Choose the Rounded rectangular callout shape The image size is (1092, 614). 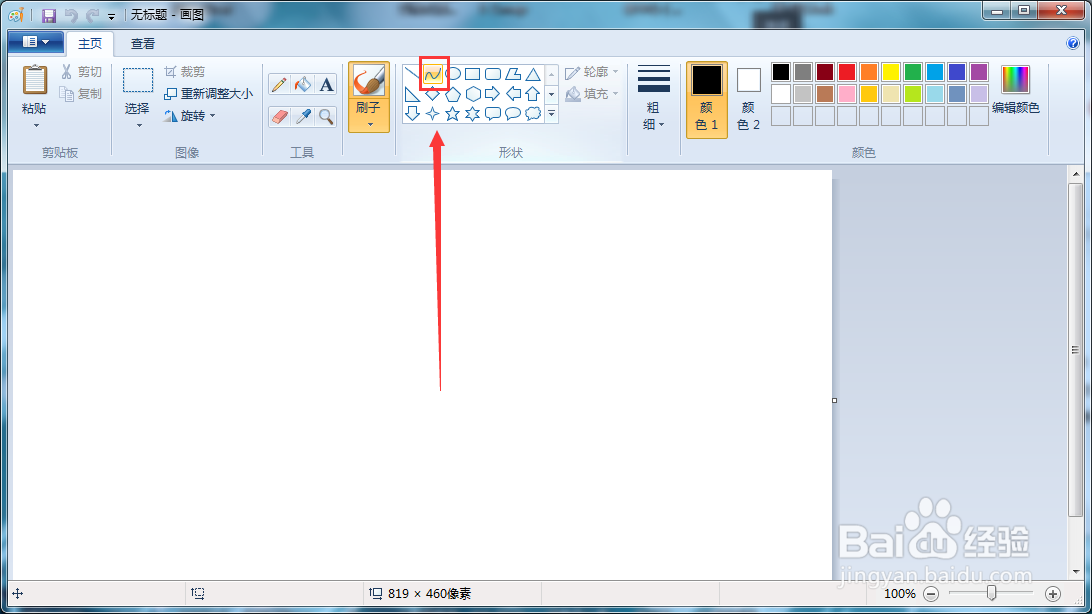tap(493, 113)
